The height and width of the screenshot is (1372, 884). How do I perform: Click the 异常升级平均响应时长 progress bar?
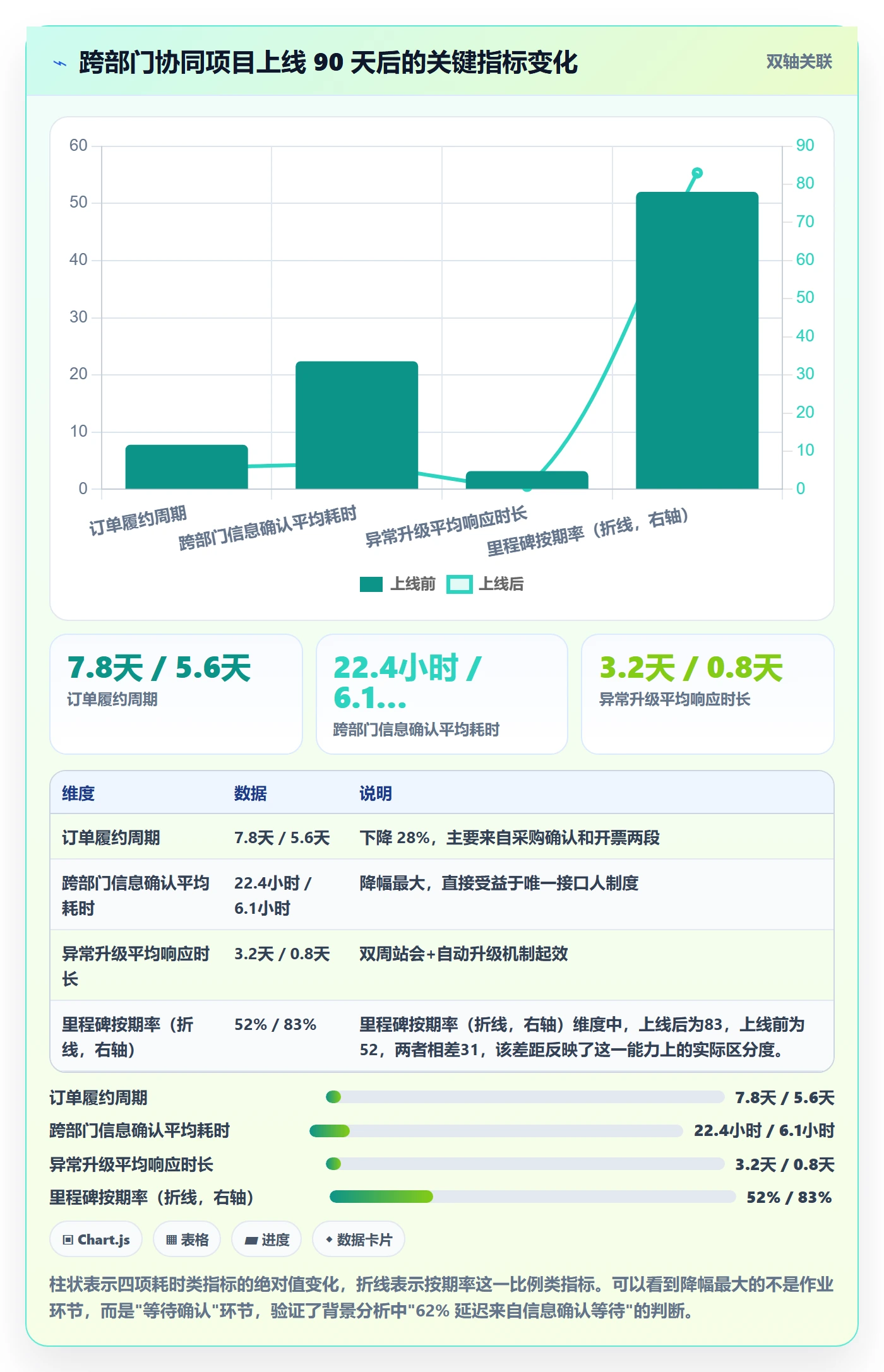pos(525,1164)
